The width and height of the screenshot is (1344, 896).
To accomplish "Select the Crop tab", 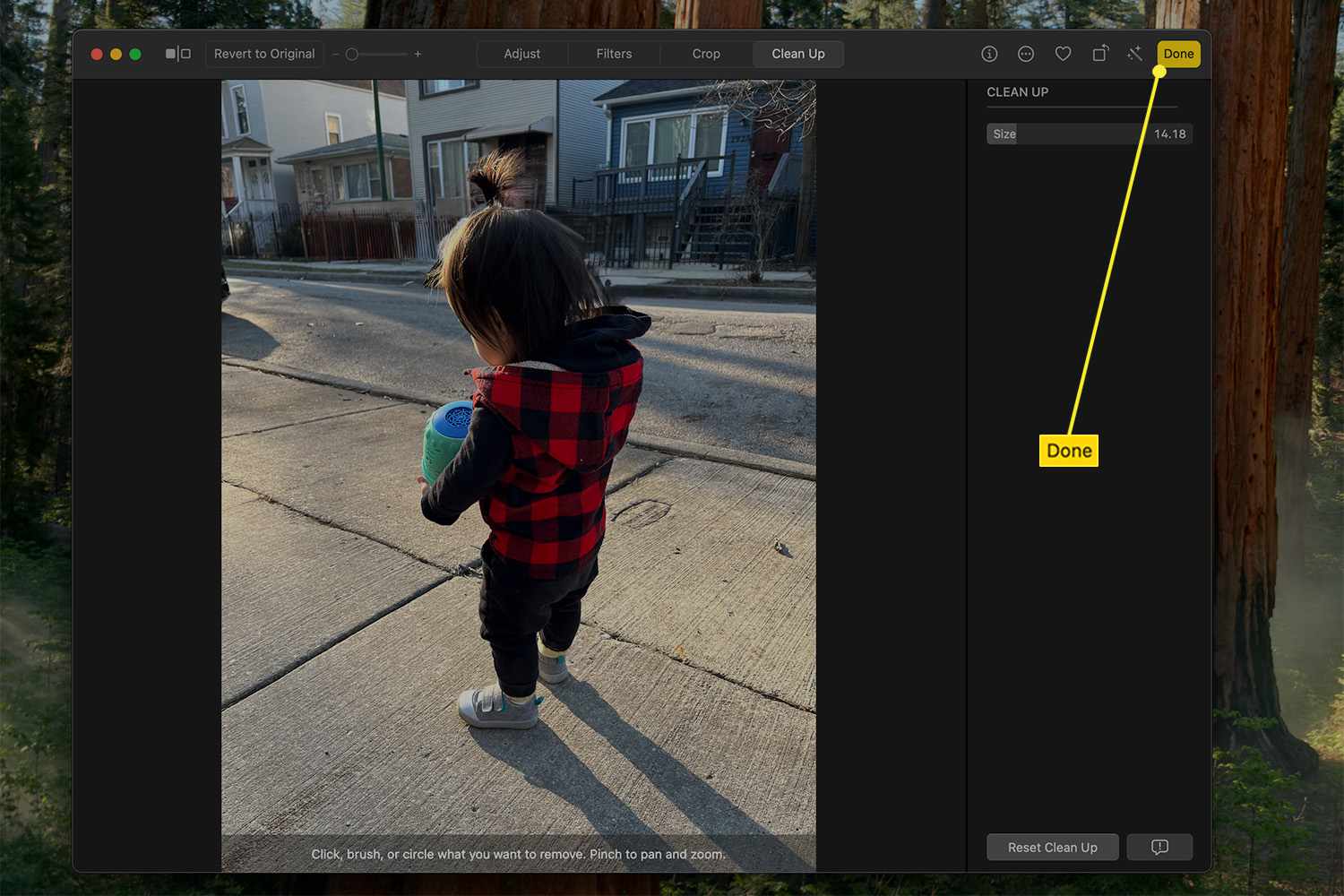I will (x=706, y=54).
